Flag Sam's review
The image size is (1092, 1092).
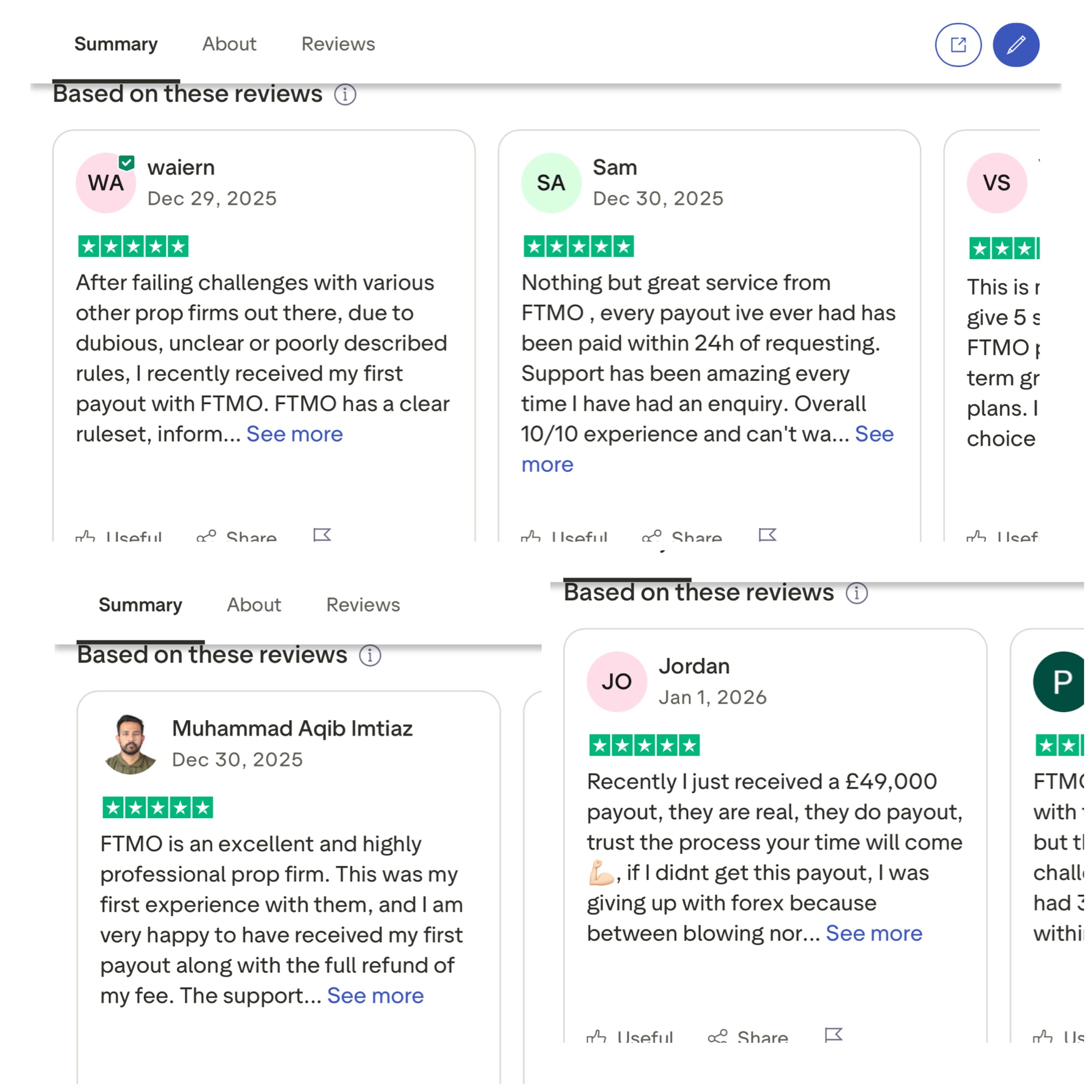[767, 534]
